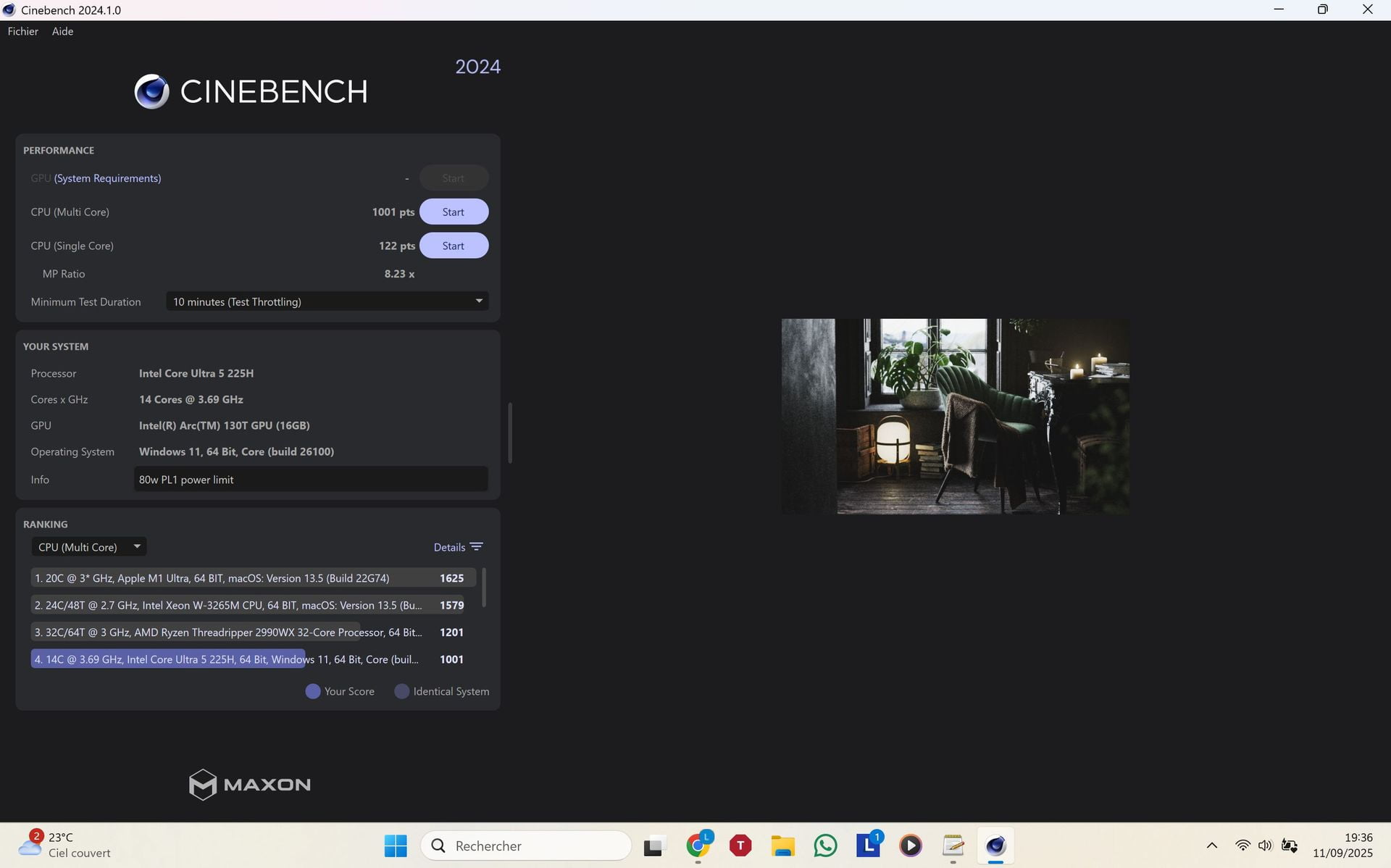Open Google Chrome from the taskbar

tap(698, 846)
